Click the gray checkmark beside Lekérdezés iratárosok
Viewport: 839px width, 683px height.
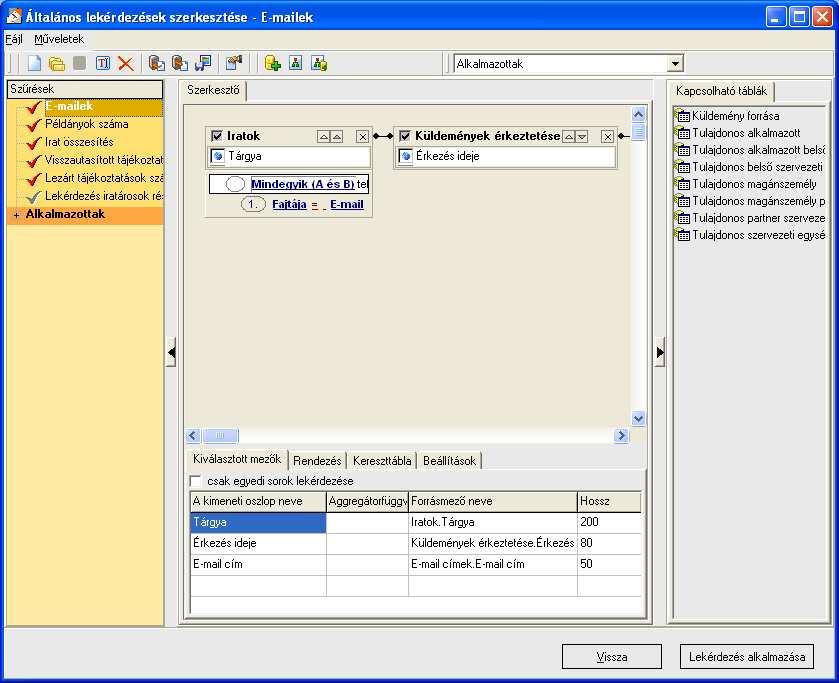coord(34,197)
